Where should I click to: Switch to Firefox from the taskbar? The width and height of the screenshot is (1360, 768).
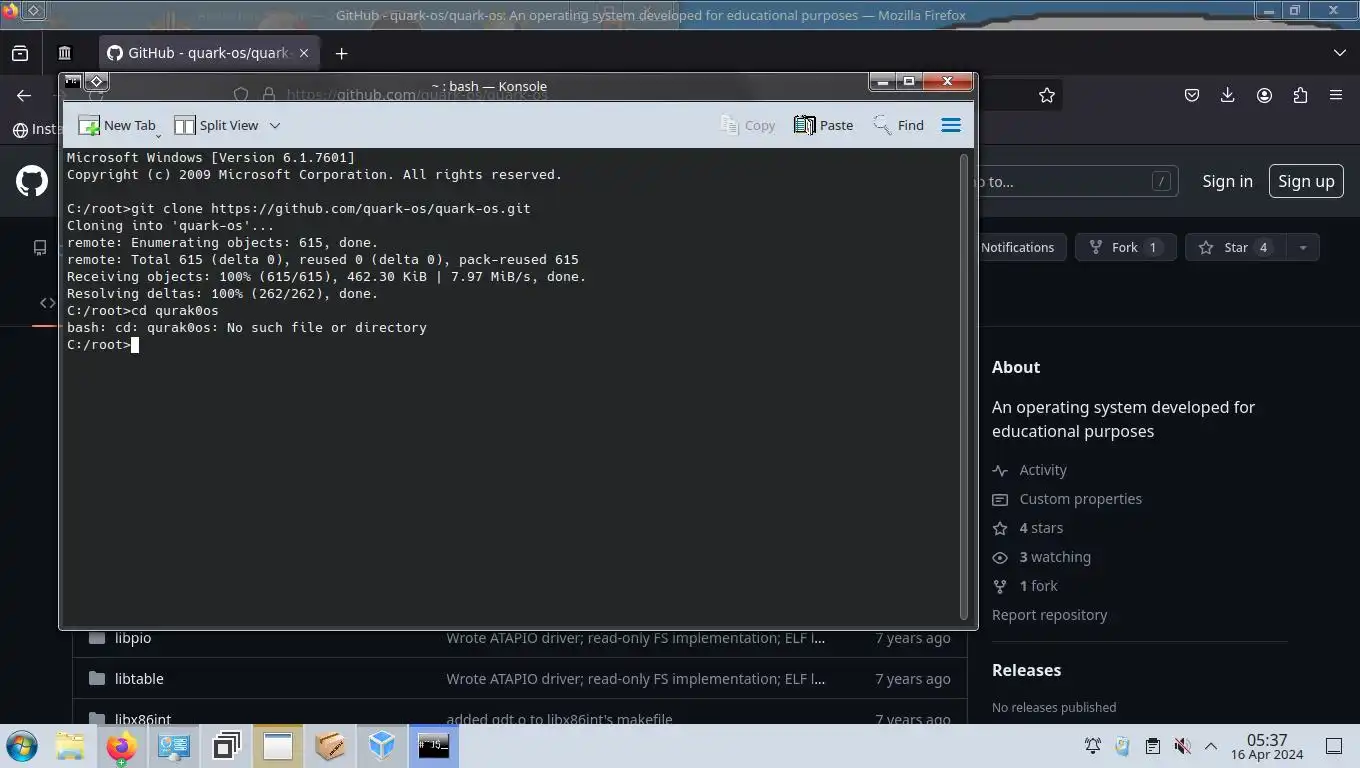pos(122,746)
